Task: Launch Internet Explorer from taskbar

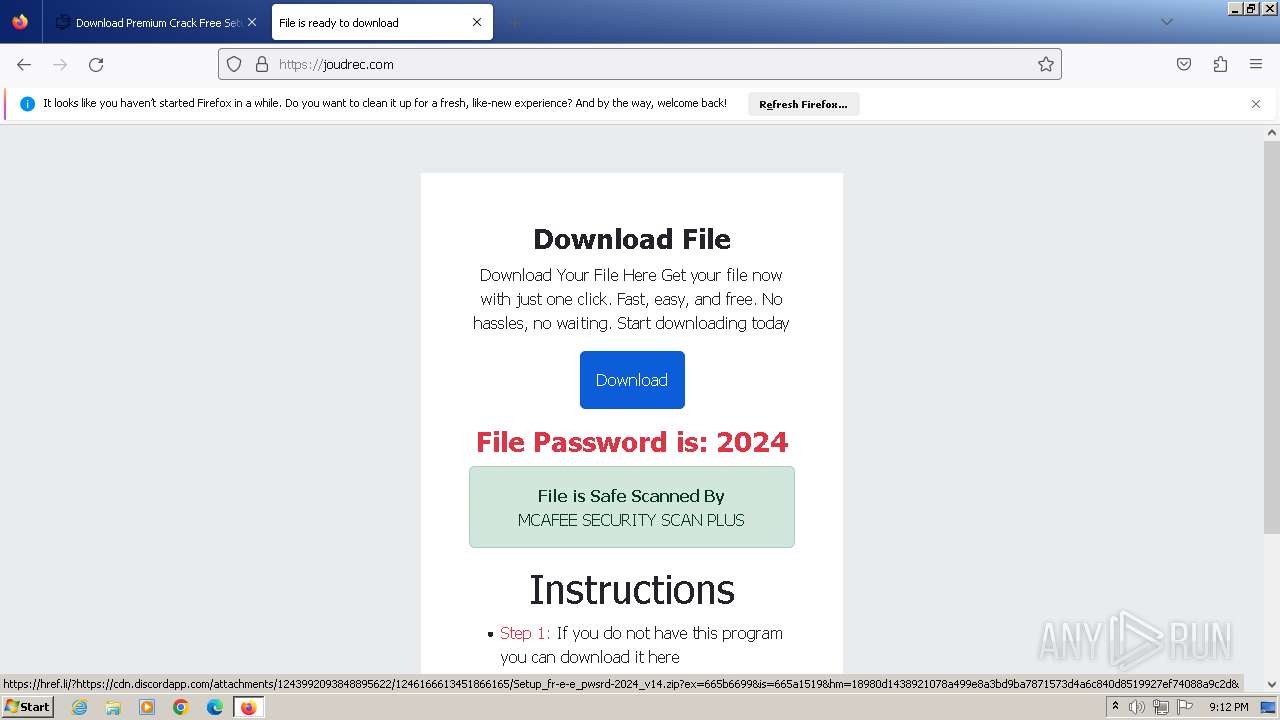Action: coord(79,707)
